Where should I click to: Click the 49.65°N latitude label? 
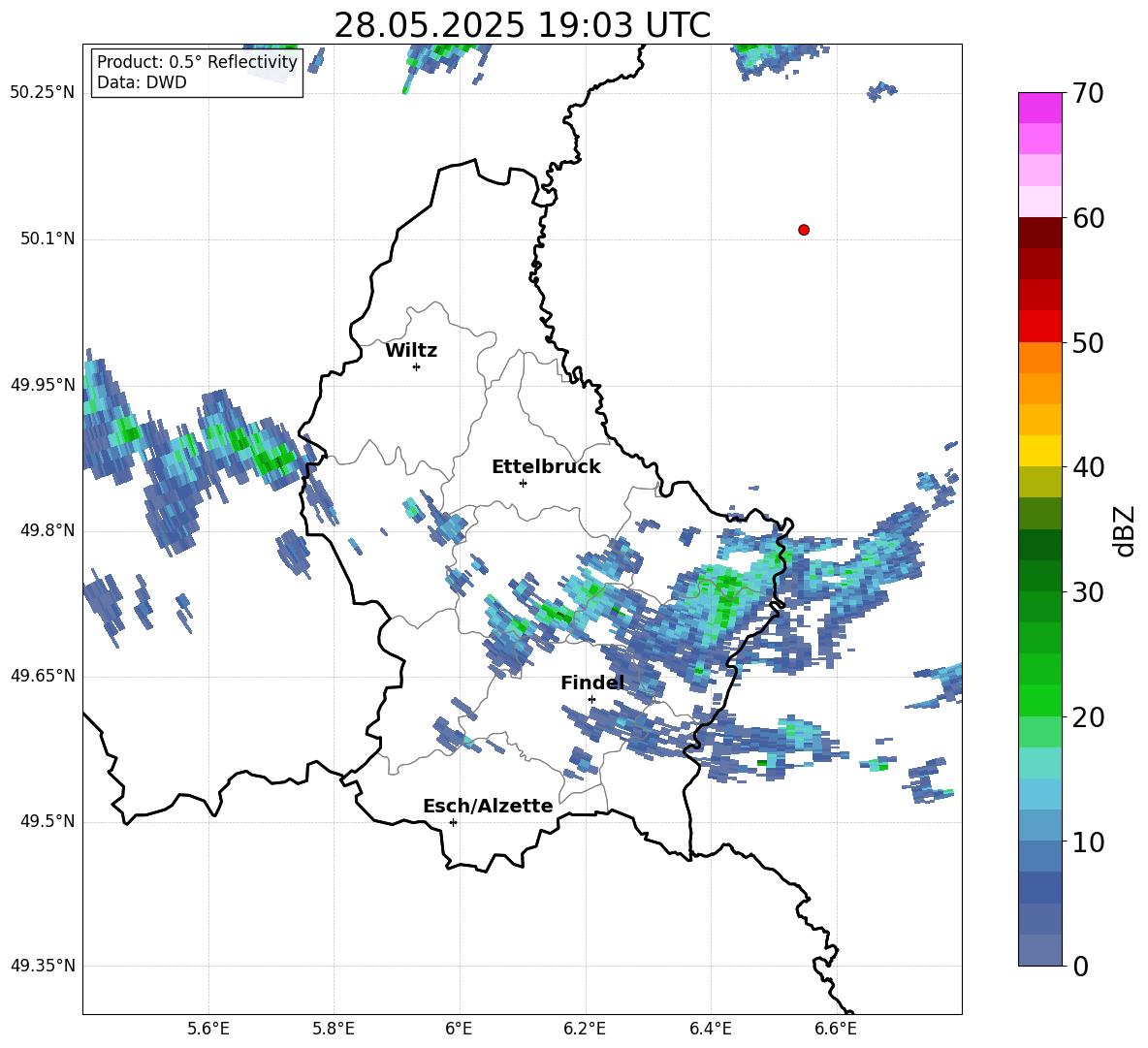tap(43, 676)
